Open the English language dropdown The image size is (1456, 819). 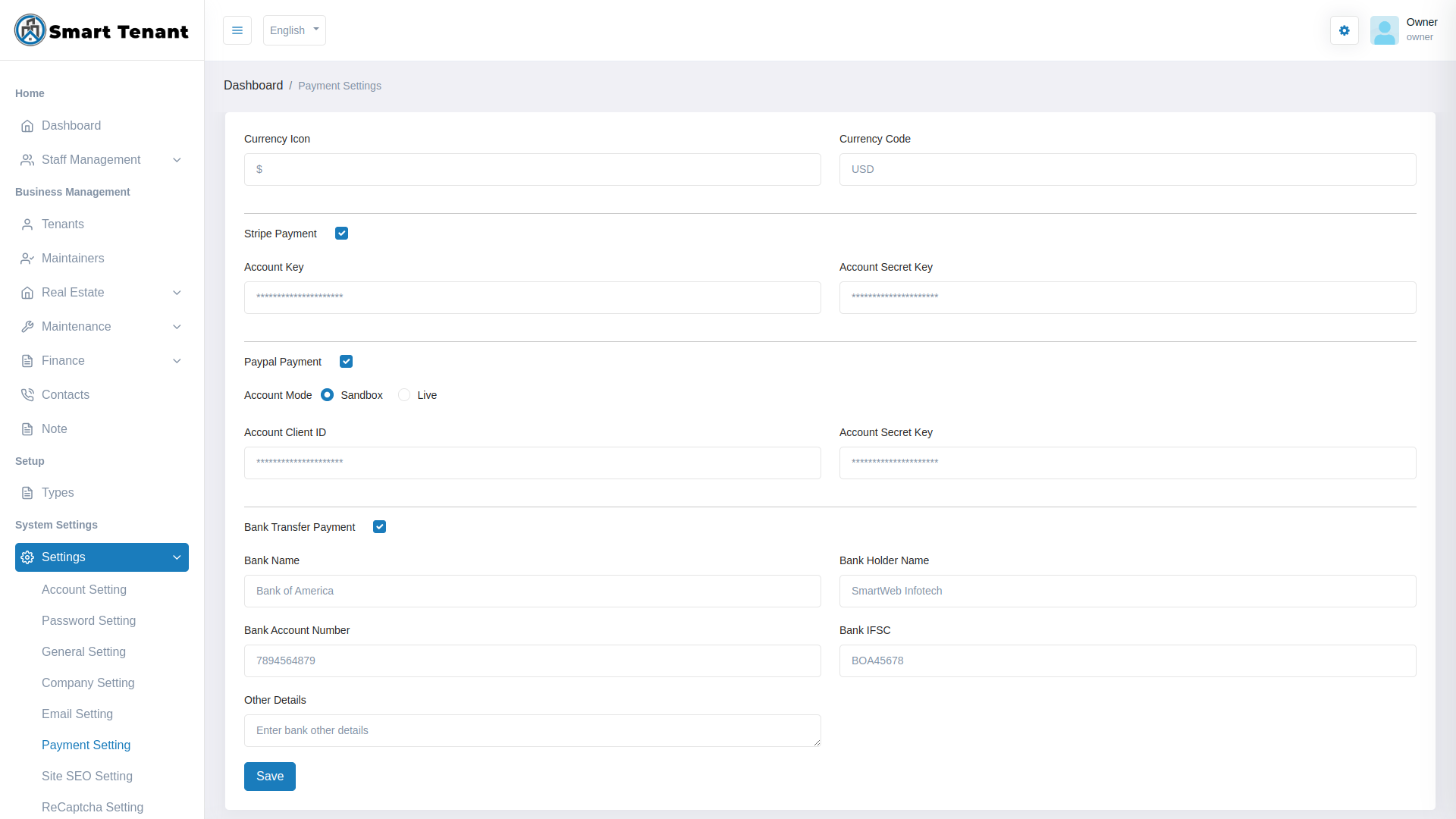click(294, 30)
